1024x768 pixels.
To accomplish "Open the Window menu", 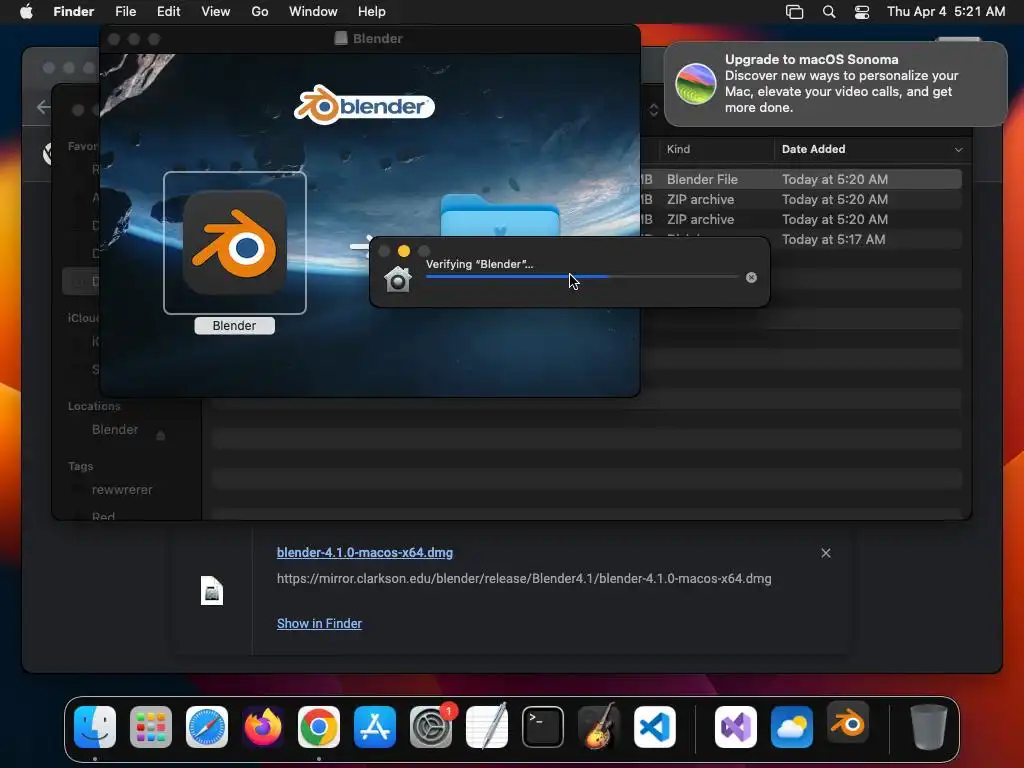I will pyautogui.click(x=313, y=12).
